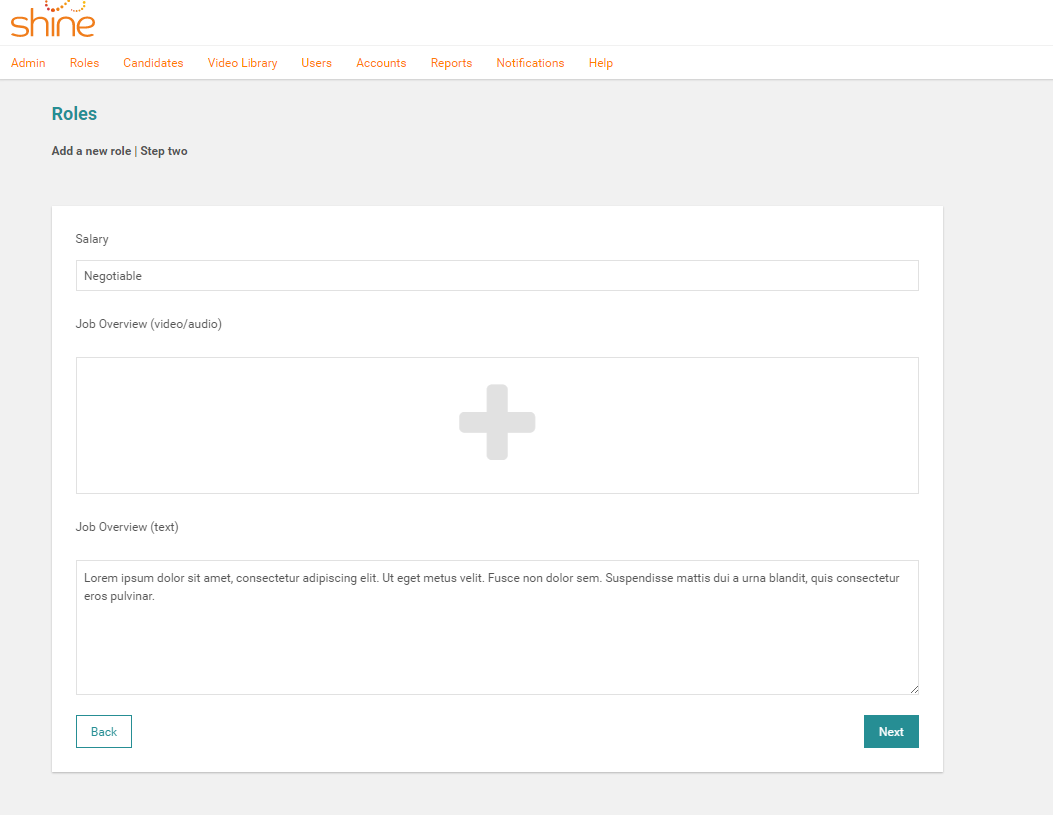Click the plus icon to add video
The width and height of the screenshot is (1053, 815).
(x=497, y=423)
